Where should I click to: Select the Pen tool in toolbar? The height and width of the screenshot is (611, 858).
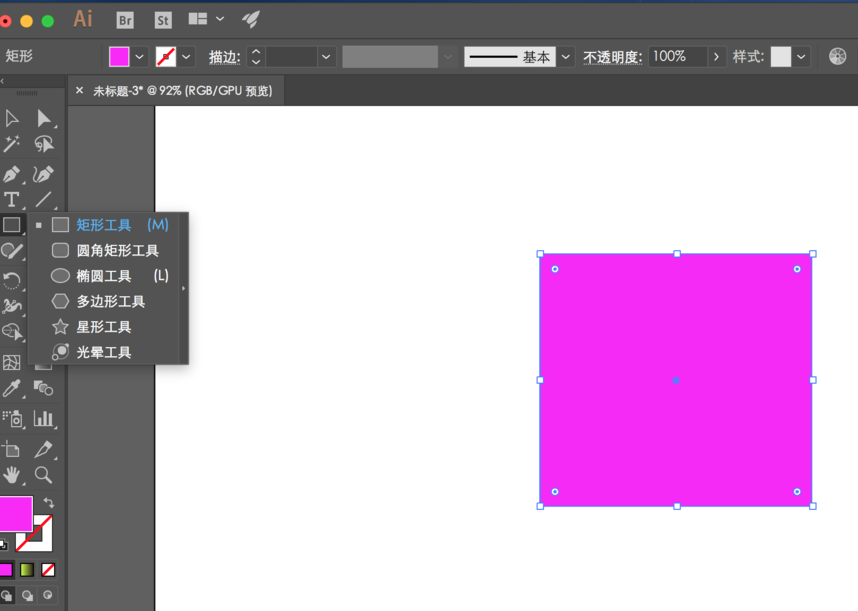(12, 174)
